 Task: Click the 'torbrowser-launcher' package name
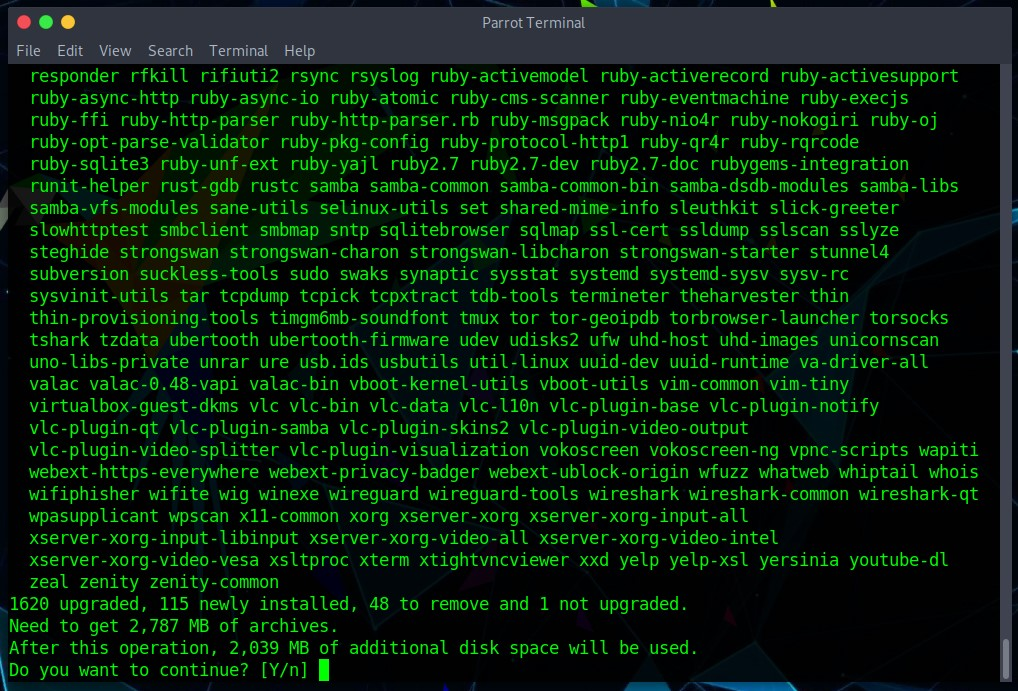(764, 318)
